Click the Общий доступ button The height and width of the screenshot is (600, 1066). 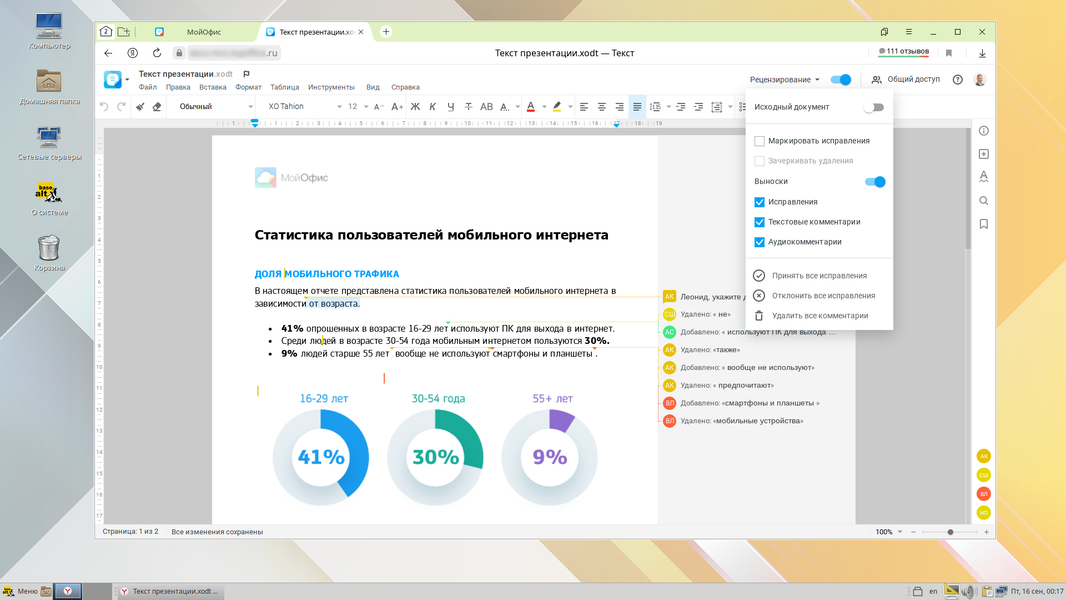pos(906,80)
